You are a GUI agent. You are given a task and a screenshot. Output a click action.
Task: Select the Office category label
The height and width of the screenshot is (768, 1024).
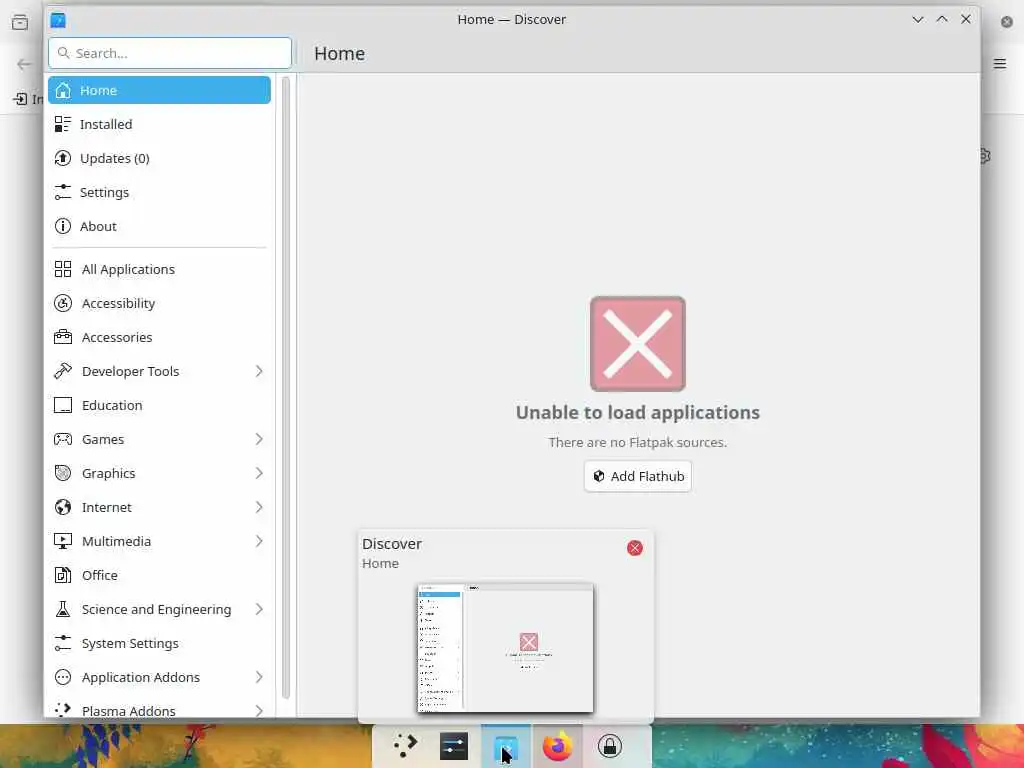point(99,575)
